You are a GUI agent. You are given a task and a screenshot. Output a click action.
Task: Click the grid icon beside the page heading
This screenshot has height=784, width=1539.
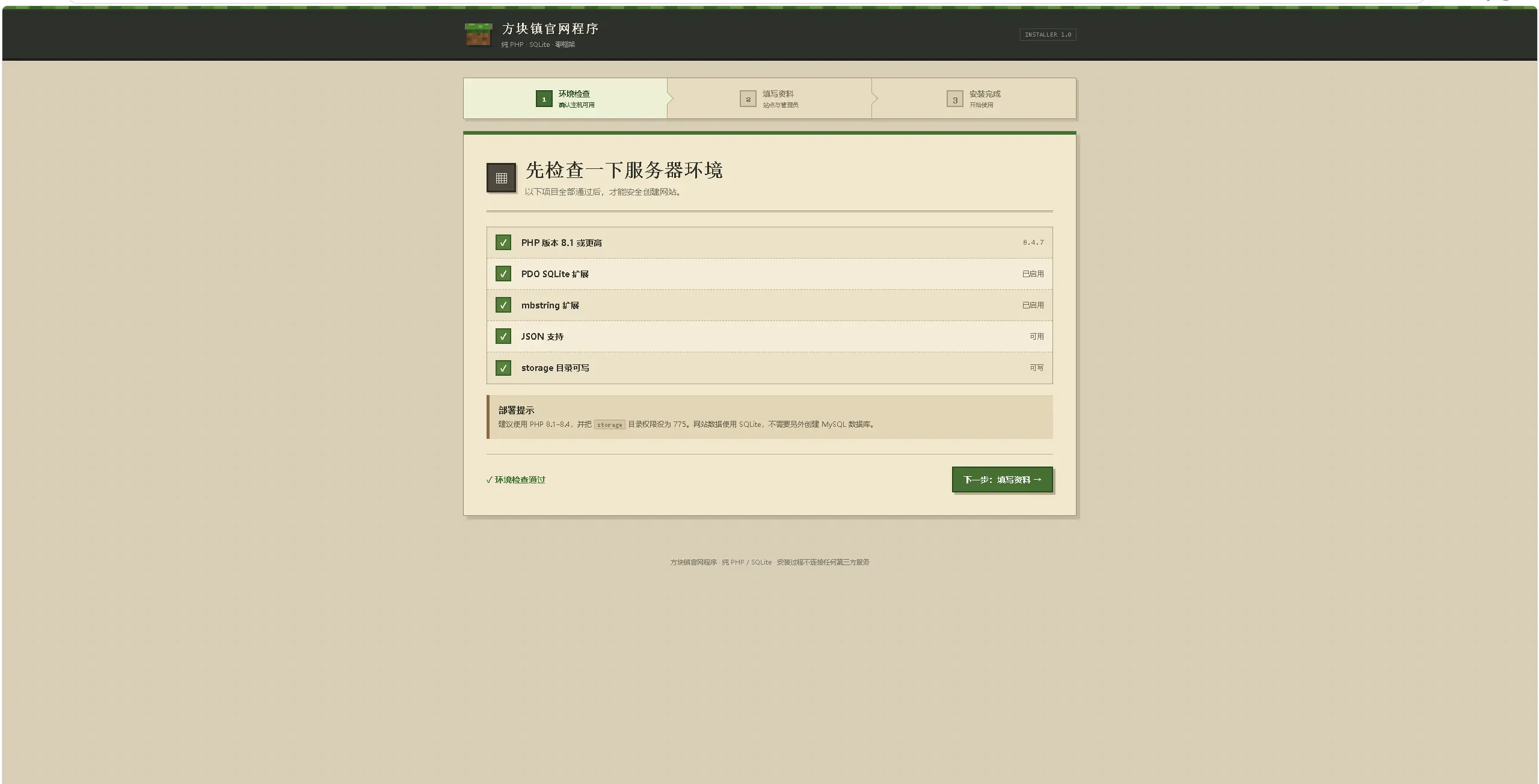502,178
